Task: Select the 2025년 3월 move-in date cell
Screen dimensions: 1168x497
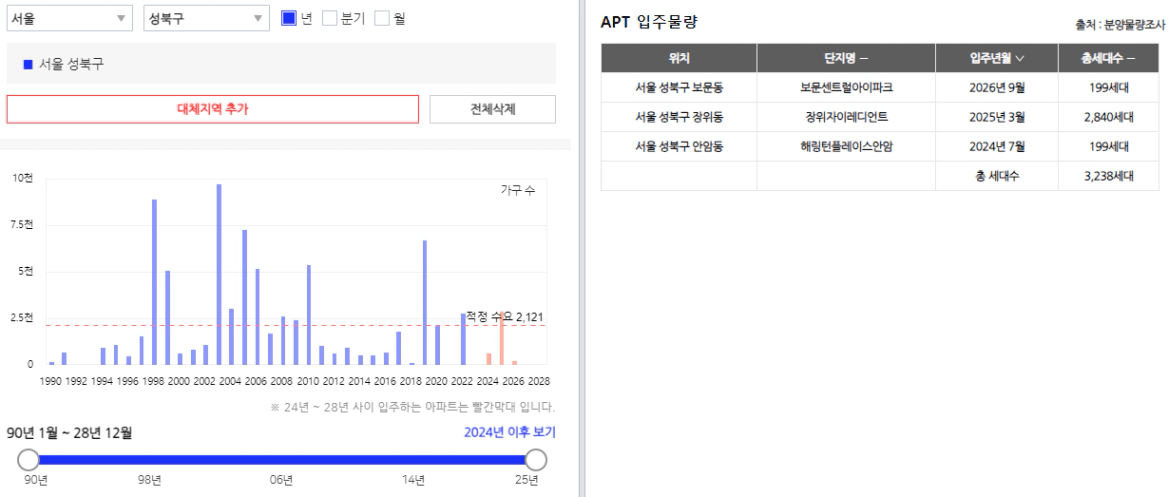Action: coord(997,117)
